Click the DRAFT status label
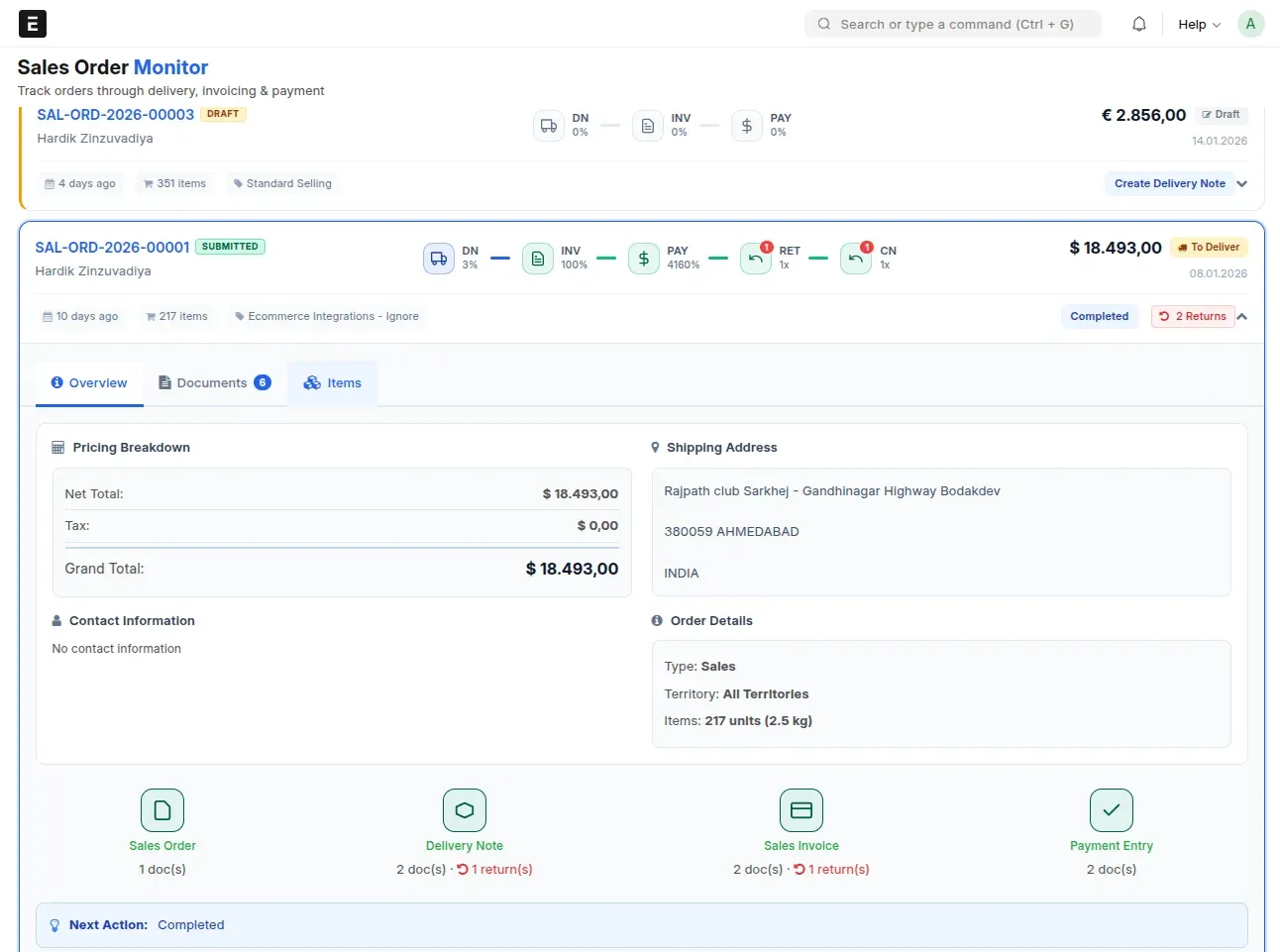 pyautogui.click(x=223, y=114)
